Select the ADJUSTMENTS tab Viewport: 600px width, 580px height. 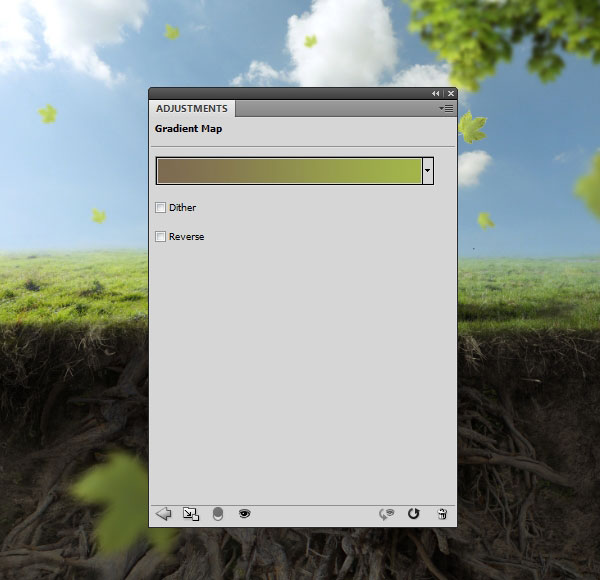(192, 109)
